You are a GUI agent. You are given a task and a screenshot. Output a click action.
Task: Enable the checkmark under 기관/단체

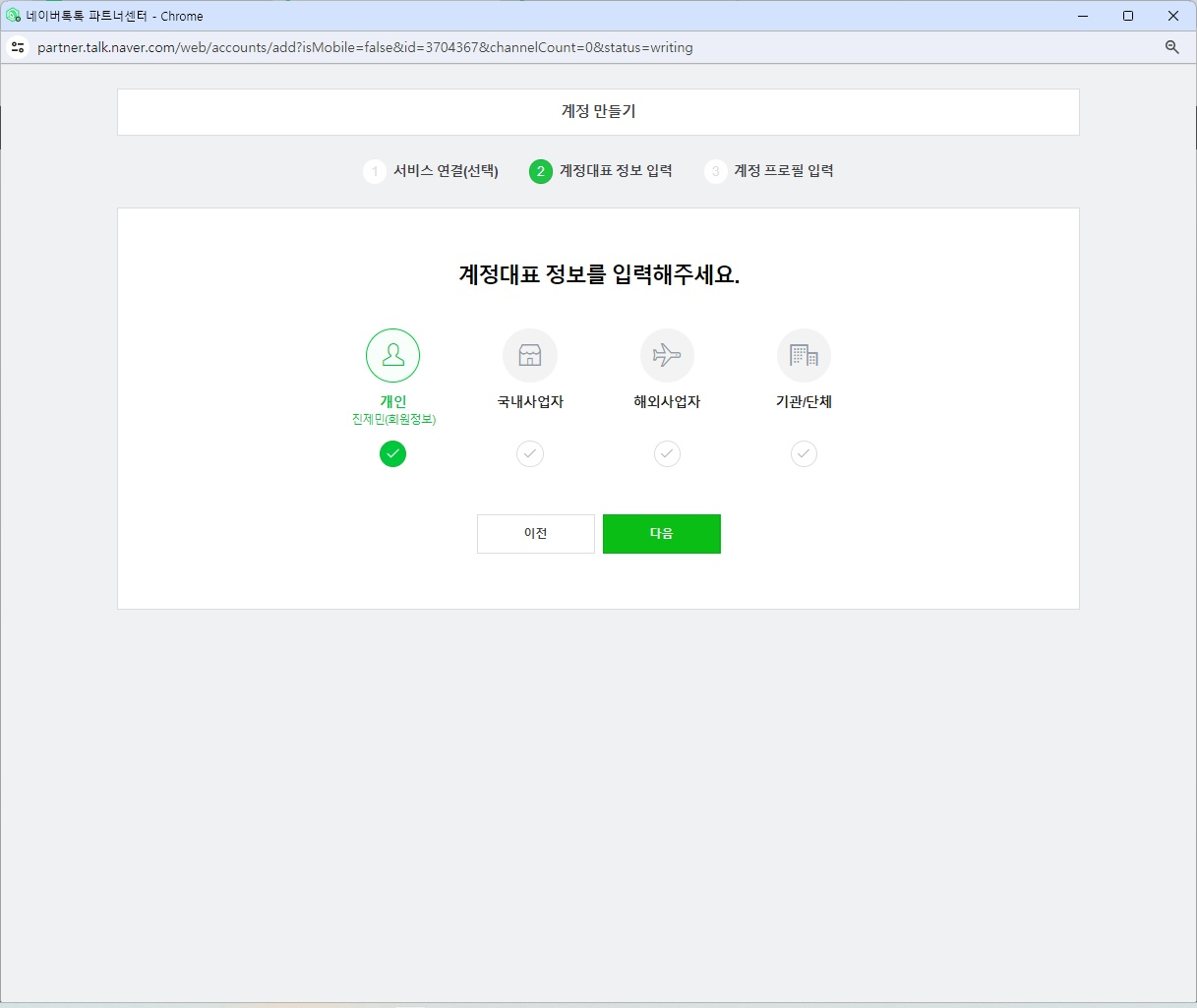(x=803, y=453)
